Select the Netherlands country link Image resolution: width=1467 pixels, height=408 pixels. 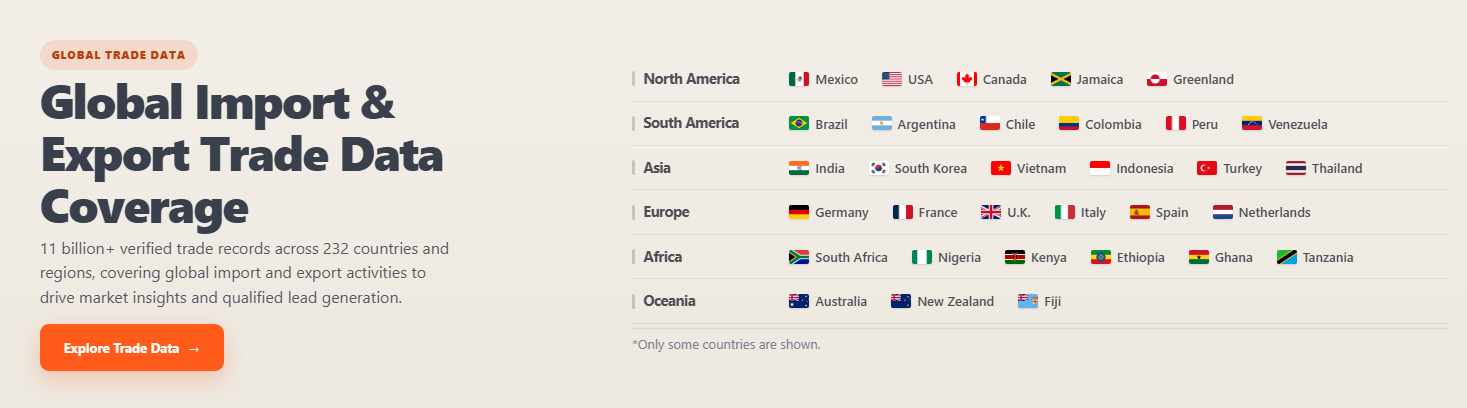pos(1261,212)
